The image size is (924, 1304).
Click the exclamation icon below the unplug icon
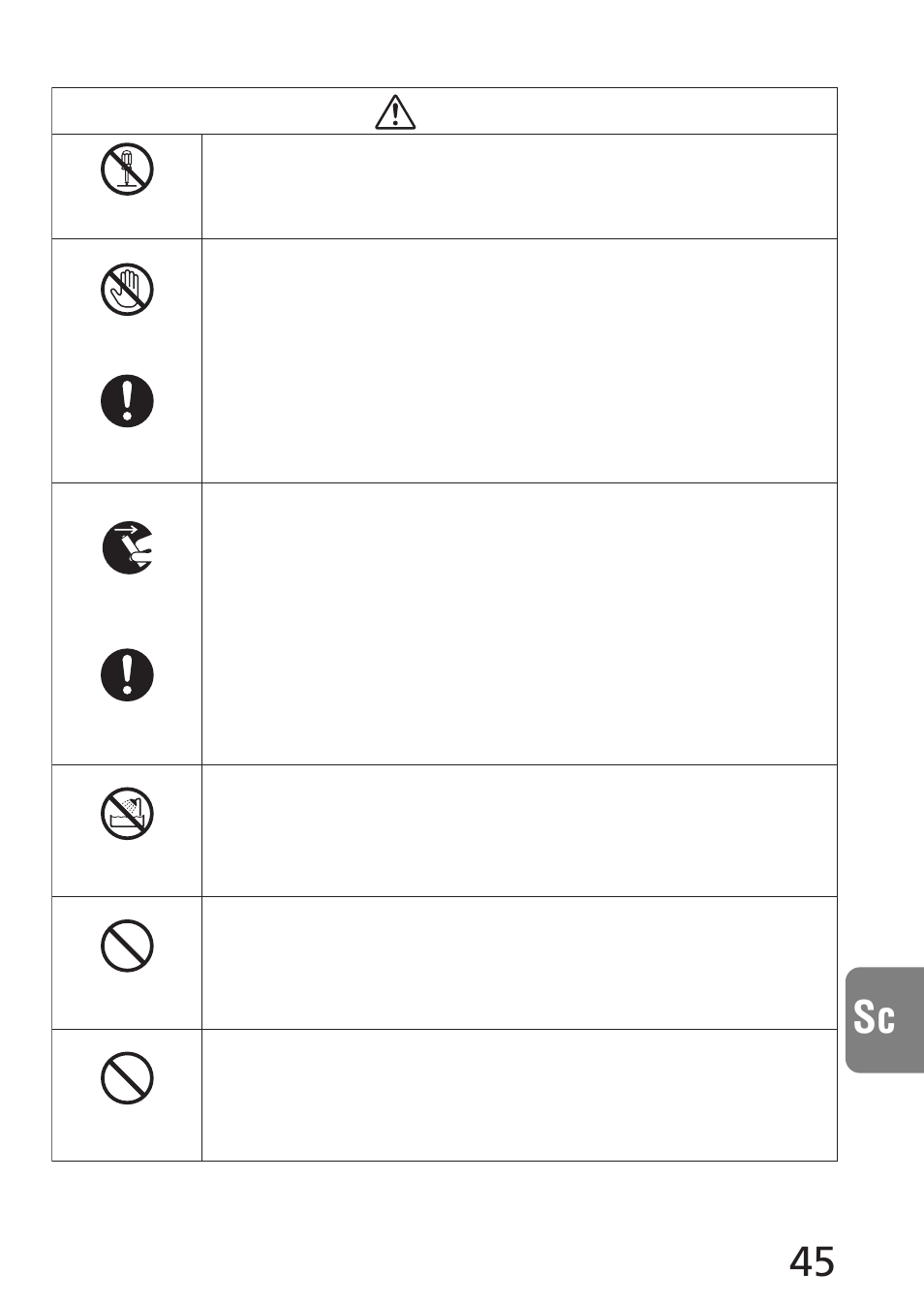pyautogui.click(x=127, y=674)
